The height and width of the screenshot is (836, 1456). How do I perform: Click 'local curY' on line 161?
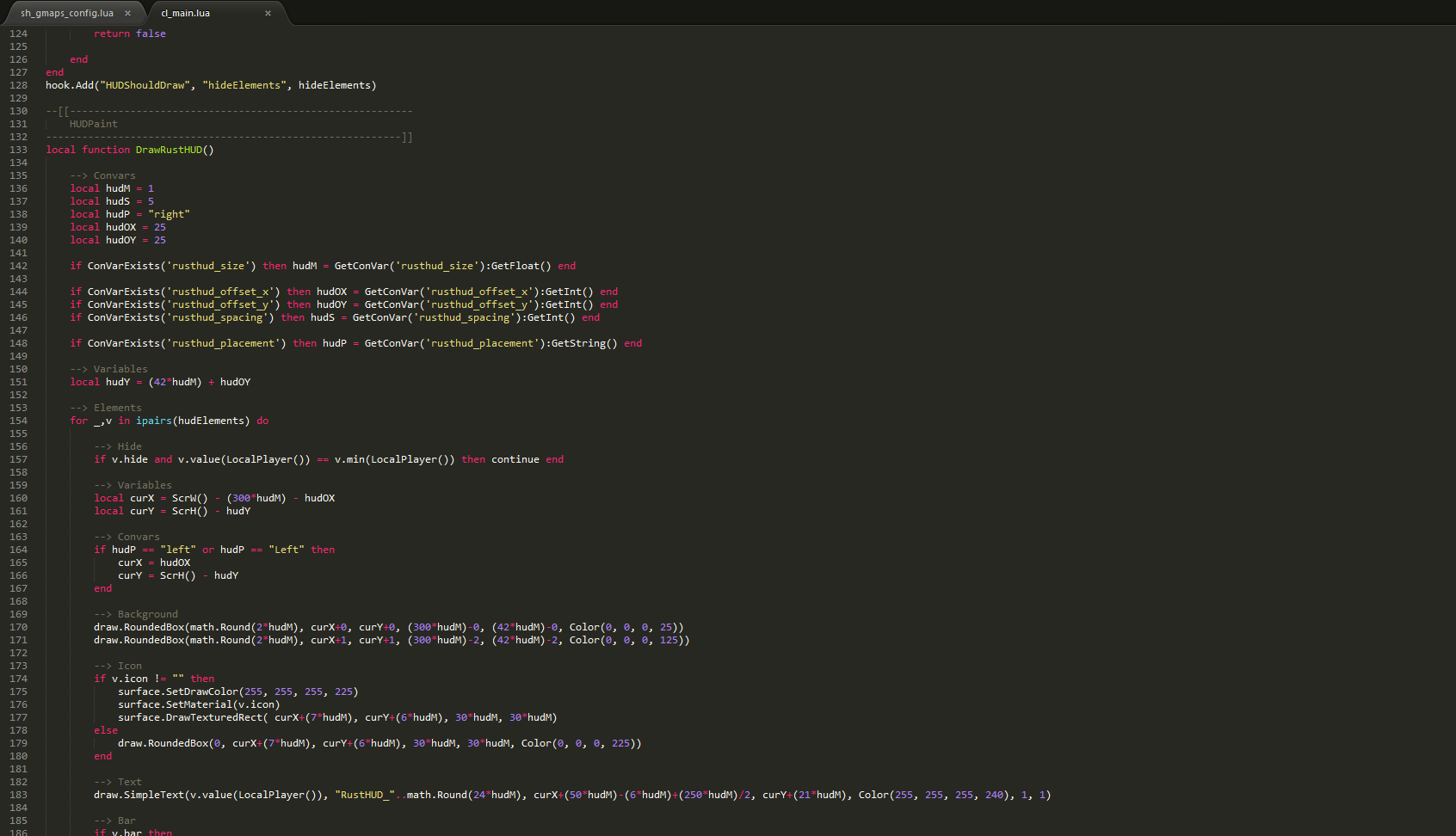(124, 511)
